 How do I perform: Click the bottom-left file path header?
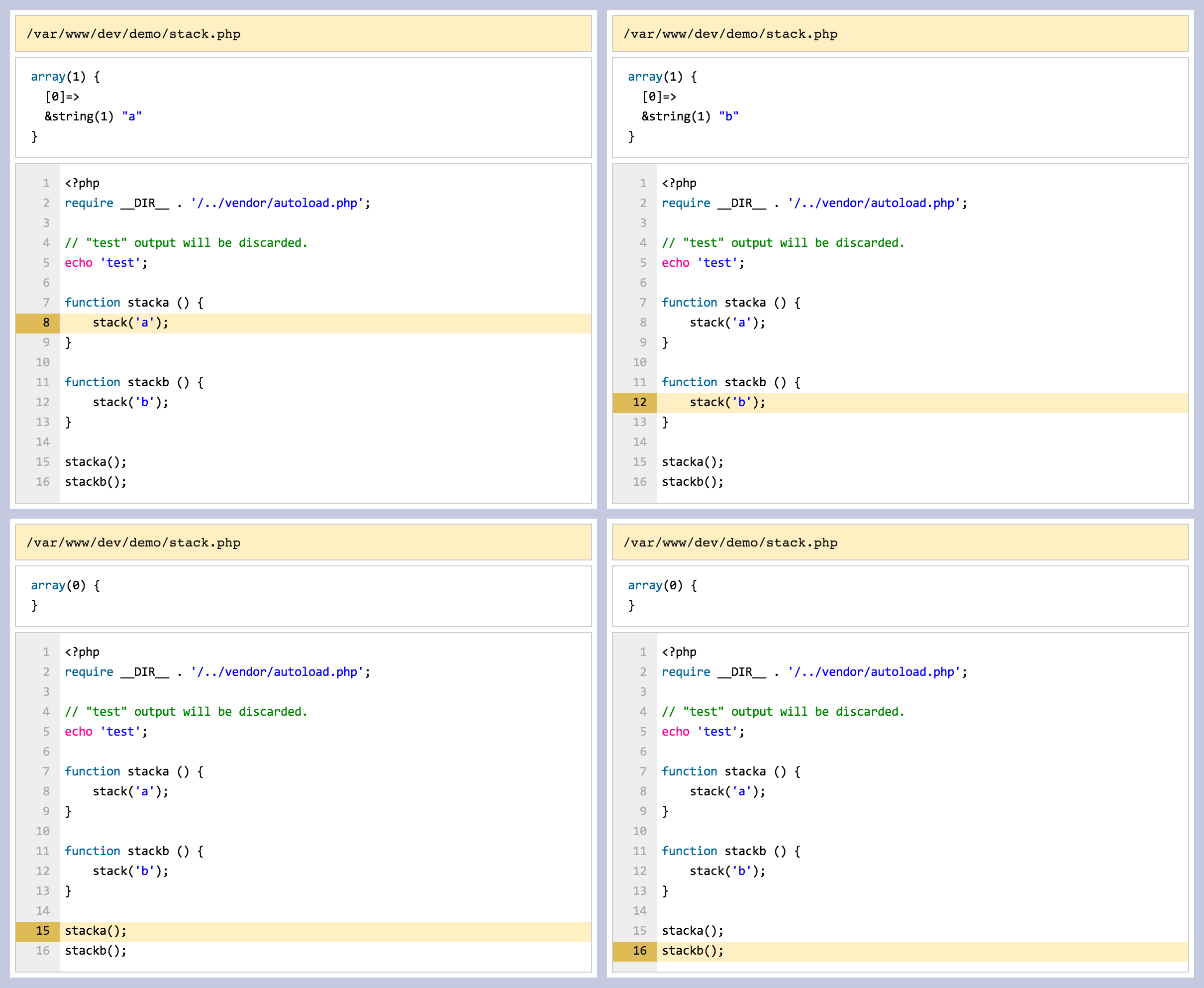tap(134, 543)
